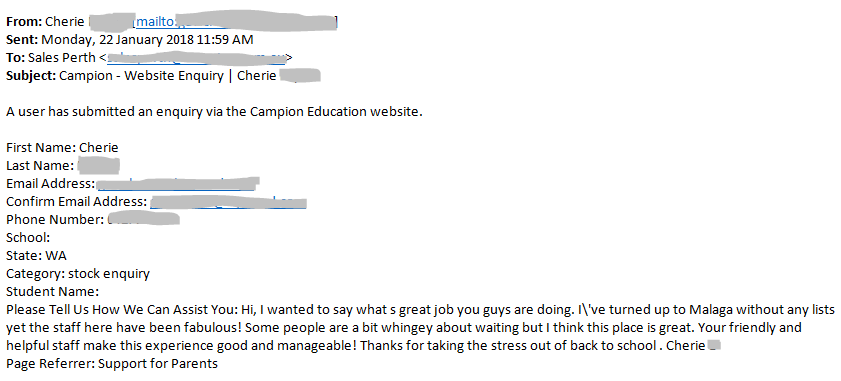This screenshot has height=381, width=841.
Task: Click the Sales Perth email address link
Action: click(196, 57)
